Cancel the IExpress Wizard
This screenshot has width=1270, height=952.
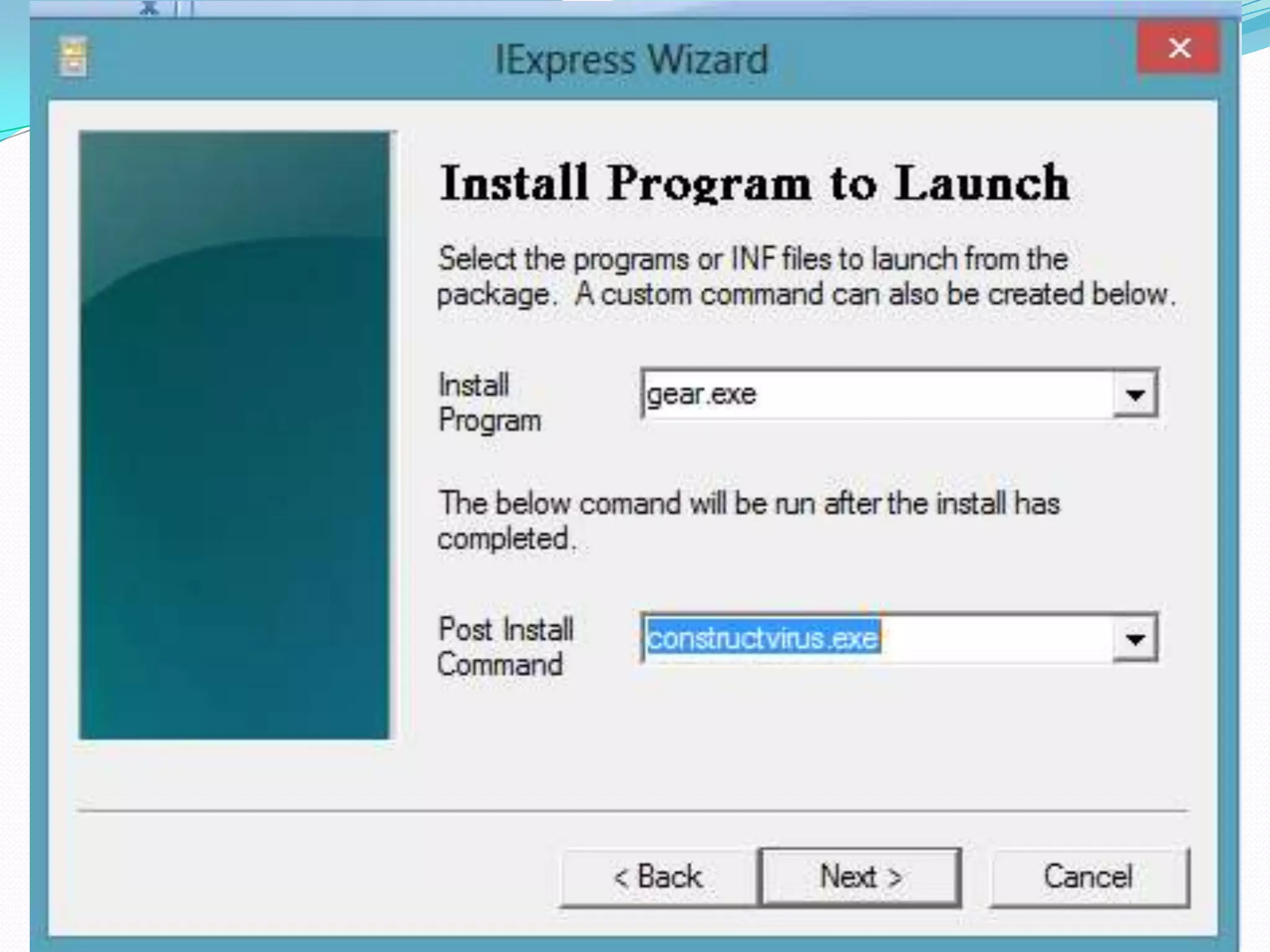(1089, 877)
